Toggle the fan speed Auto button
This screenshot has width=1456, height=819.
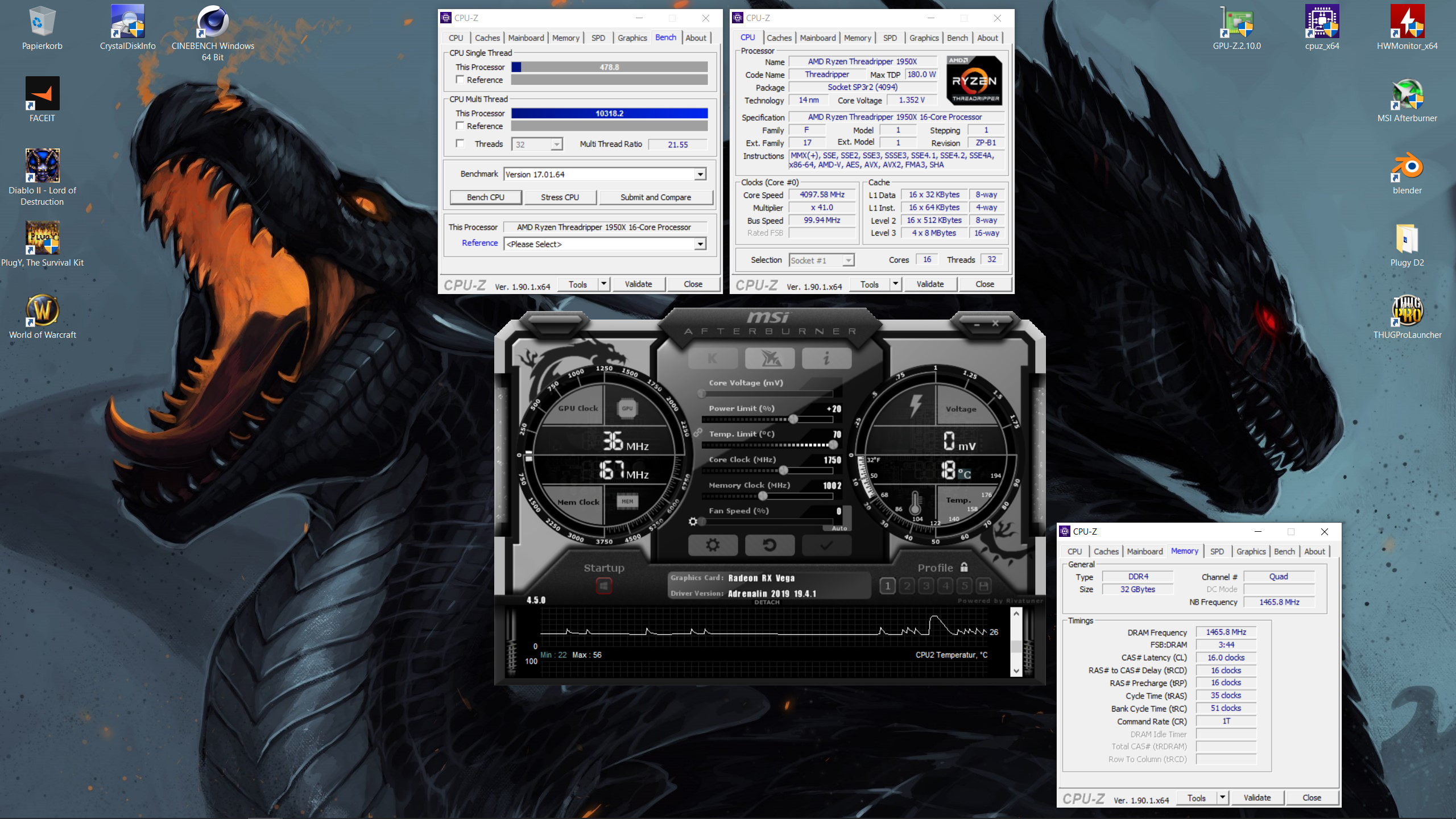pos(839,528)
